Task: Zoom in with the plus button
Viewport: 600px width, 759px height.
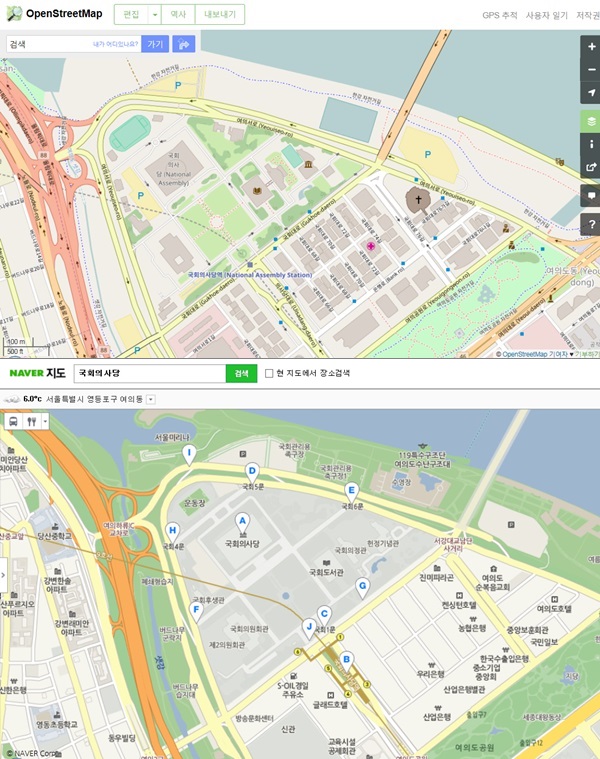Action: (591, 46)
